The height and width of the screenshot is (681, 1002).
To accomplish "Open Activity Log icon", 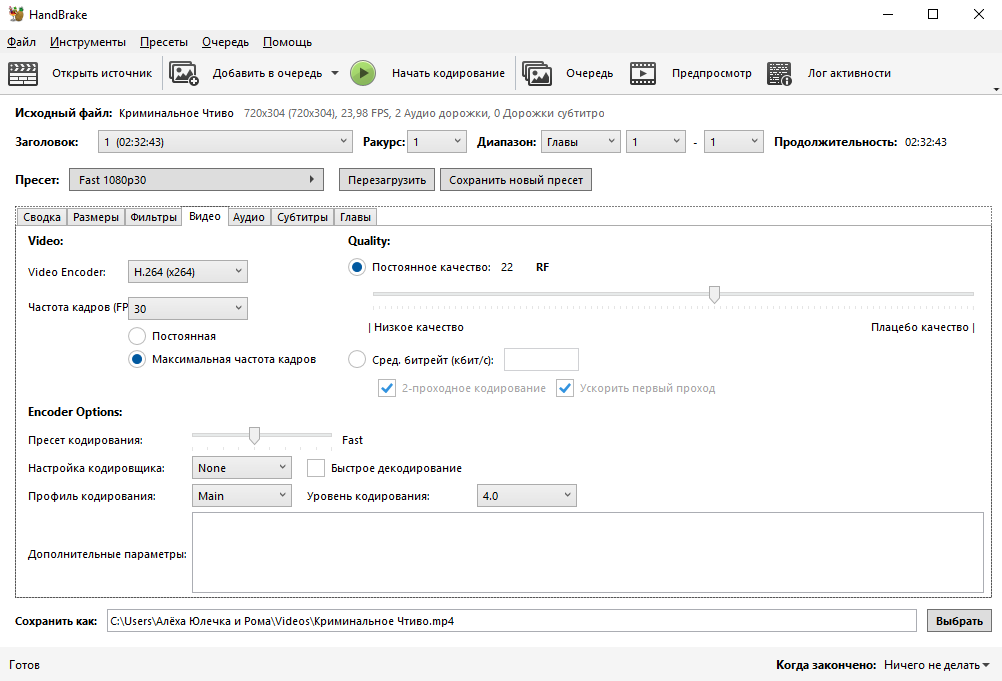I will click(x=779, y=73).
